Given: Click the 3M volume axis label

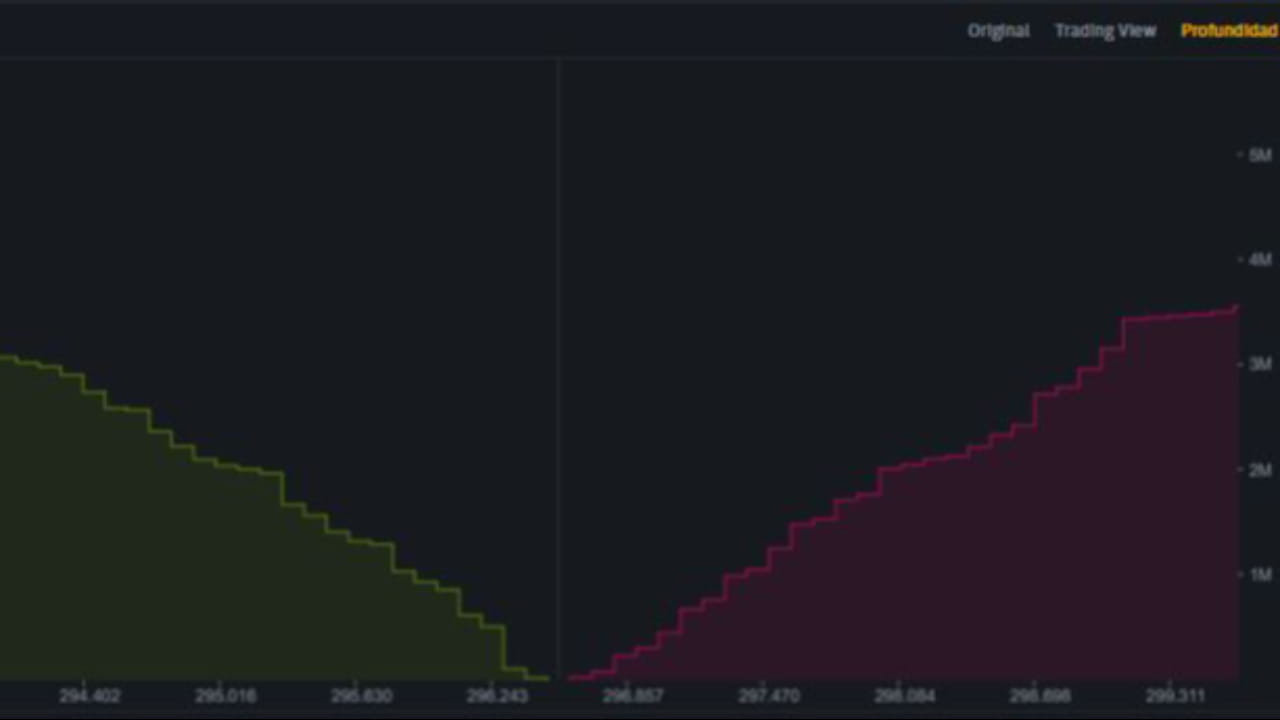Looking at the screenshot, I should [1254, 364].
